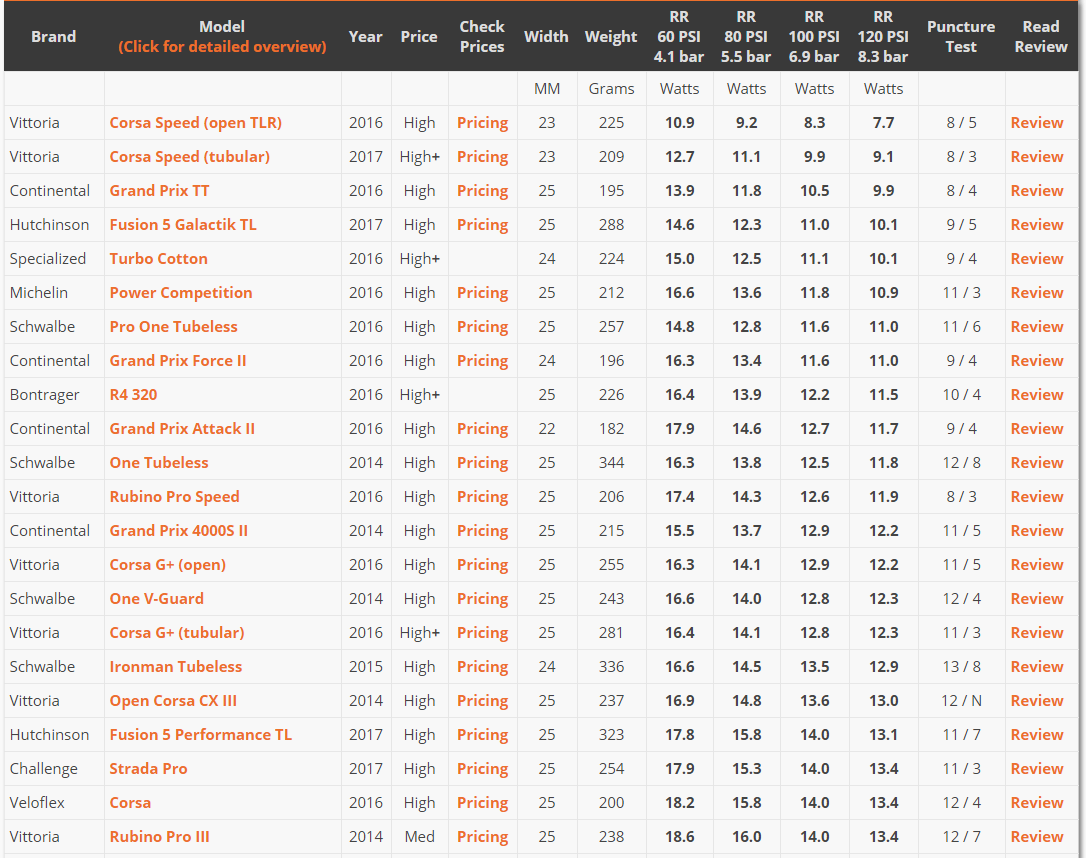
Task: Open Fusion 5 Performance TL overview
Action: coord(201,734)
